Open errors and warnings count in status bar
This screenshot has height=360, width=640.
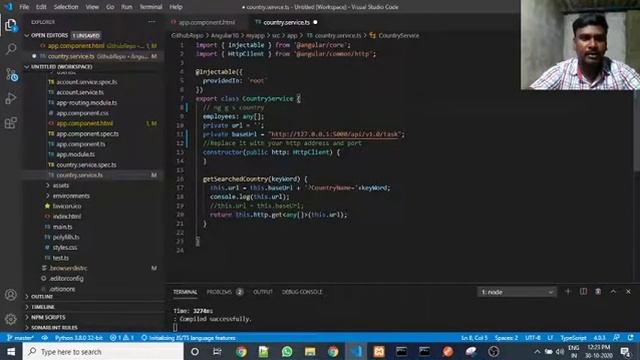coord(122,338)
